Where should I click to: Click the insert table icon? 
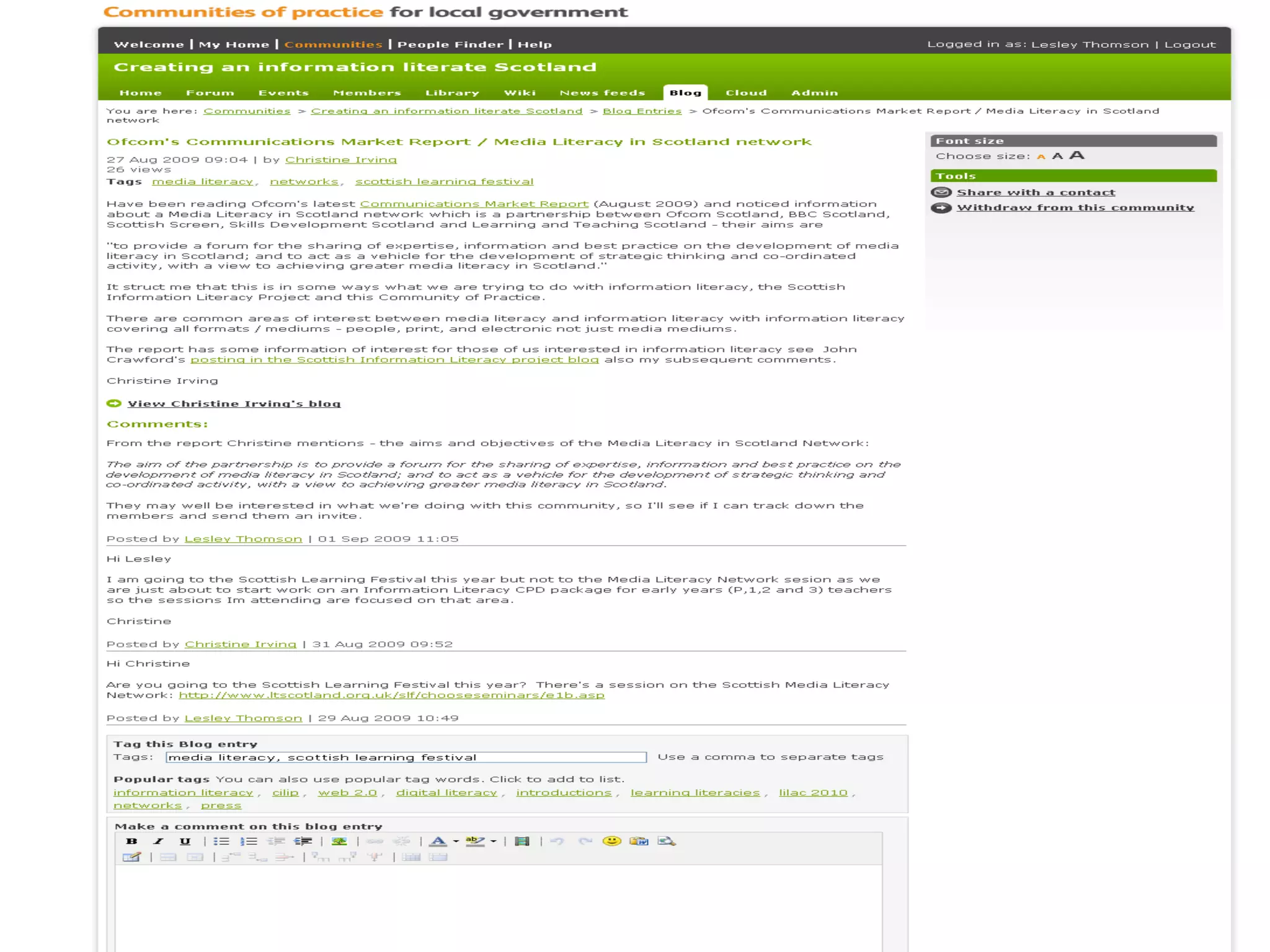pos(131,857)
